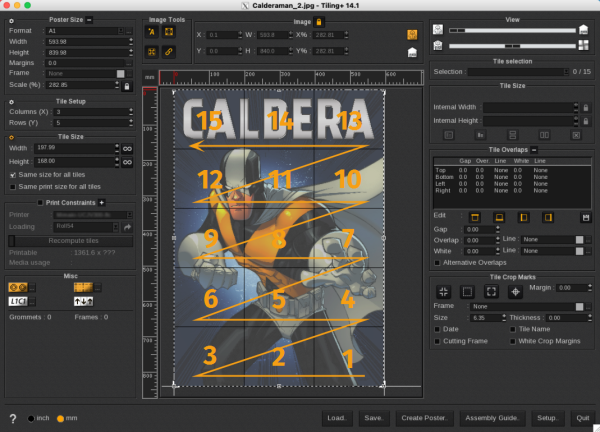Image resolution: width=600 pixels, height=432 pixels.
Task: Click the L1C1 tile numbering icon
Action: [18, 301]
